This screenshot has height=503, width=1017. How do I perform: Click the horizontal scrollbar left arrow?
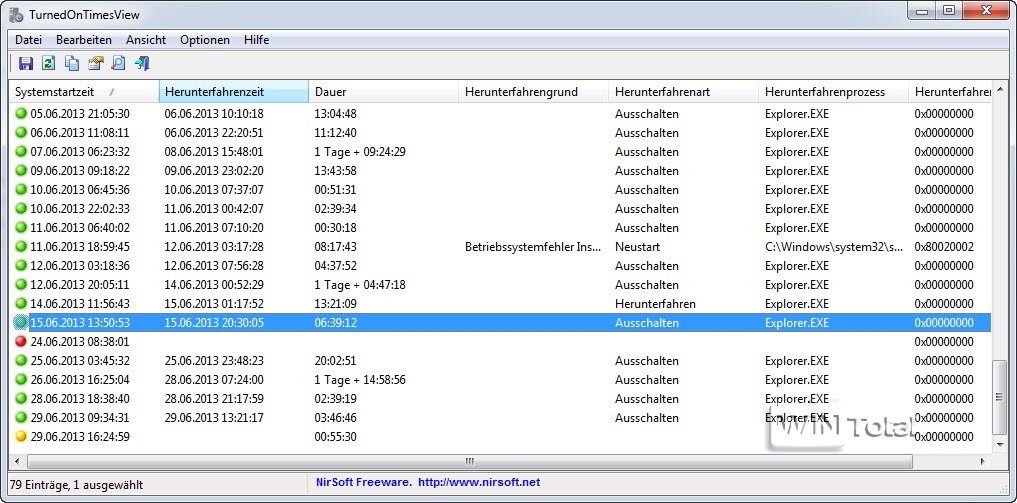pyautogui.click(x=16, y=462)
